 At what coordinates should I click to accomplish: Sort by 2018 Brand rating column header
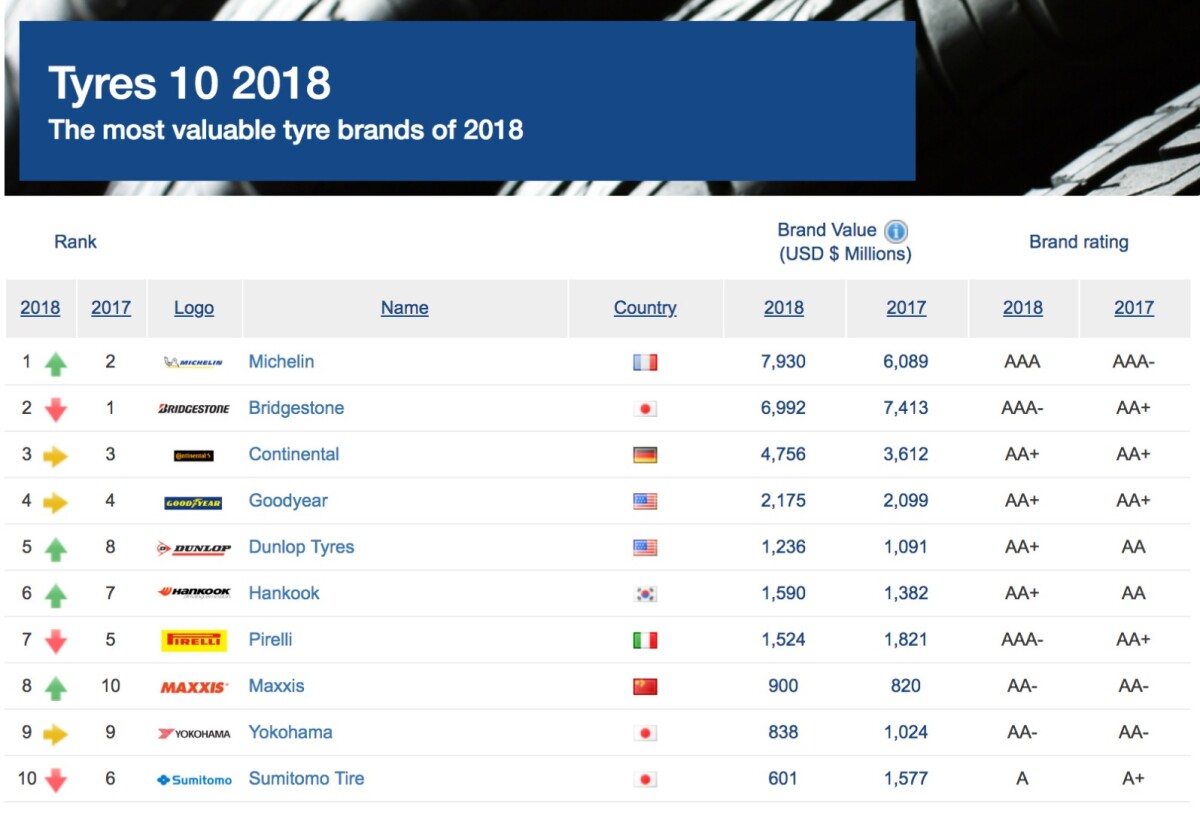coord(1023,308)
